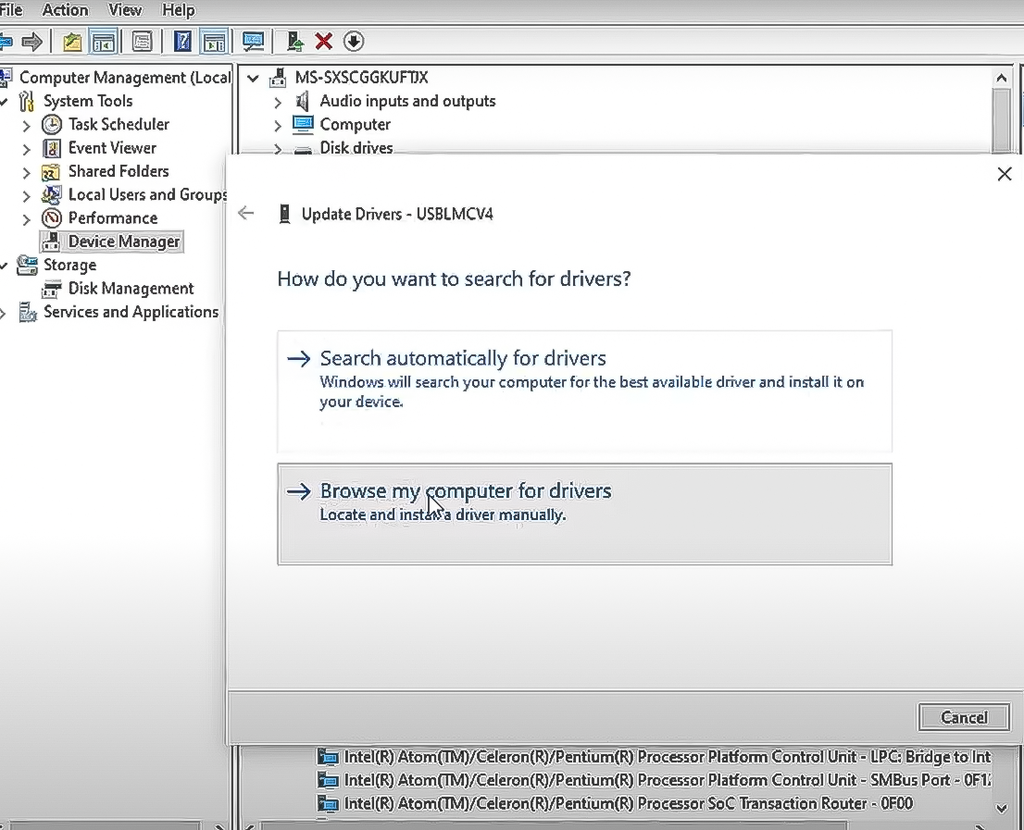Image resolution: width=1024 pixels, height=830 pixels.
Task: Click the Task Scheduler clock icon
Action: pyautogui.click(x=52, y=124)
